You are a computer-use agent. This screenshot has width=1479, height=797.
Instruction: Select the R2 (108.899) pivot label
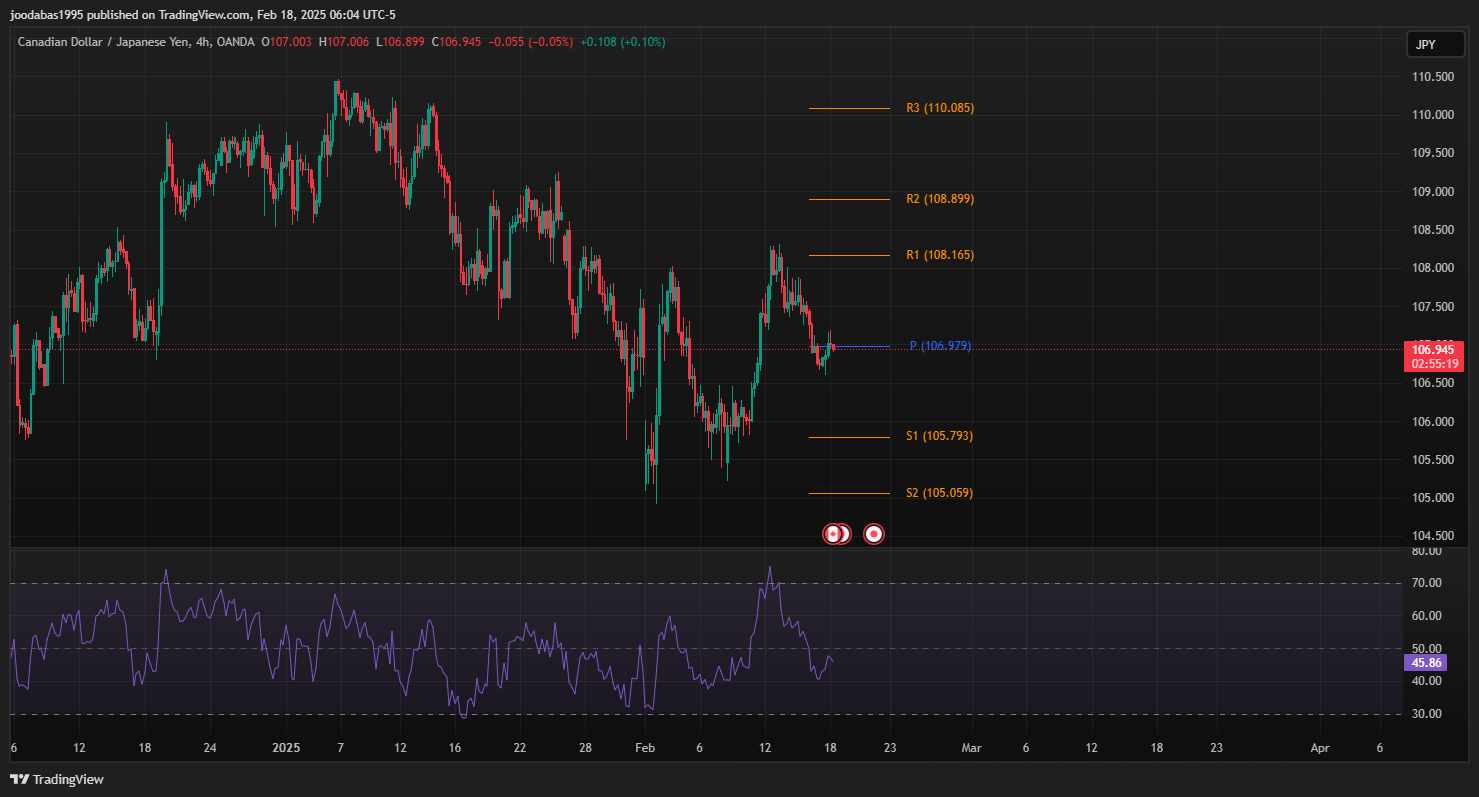939,199
